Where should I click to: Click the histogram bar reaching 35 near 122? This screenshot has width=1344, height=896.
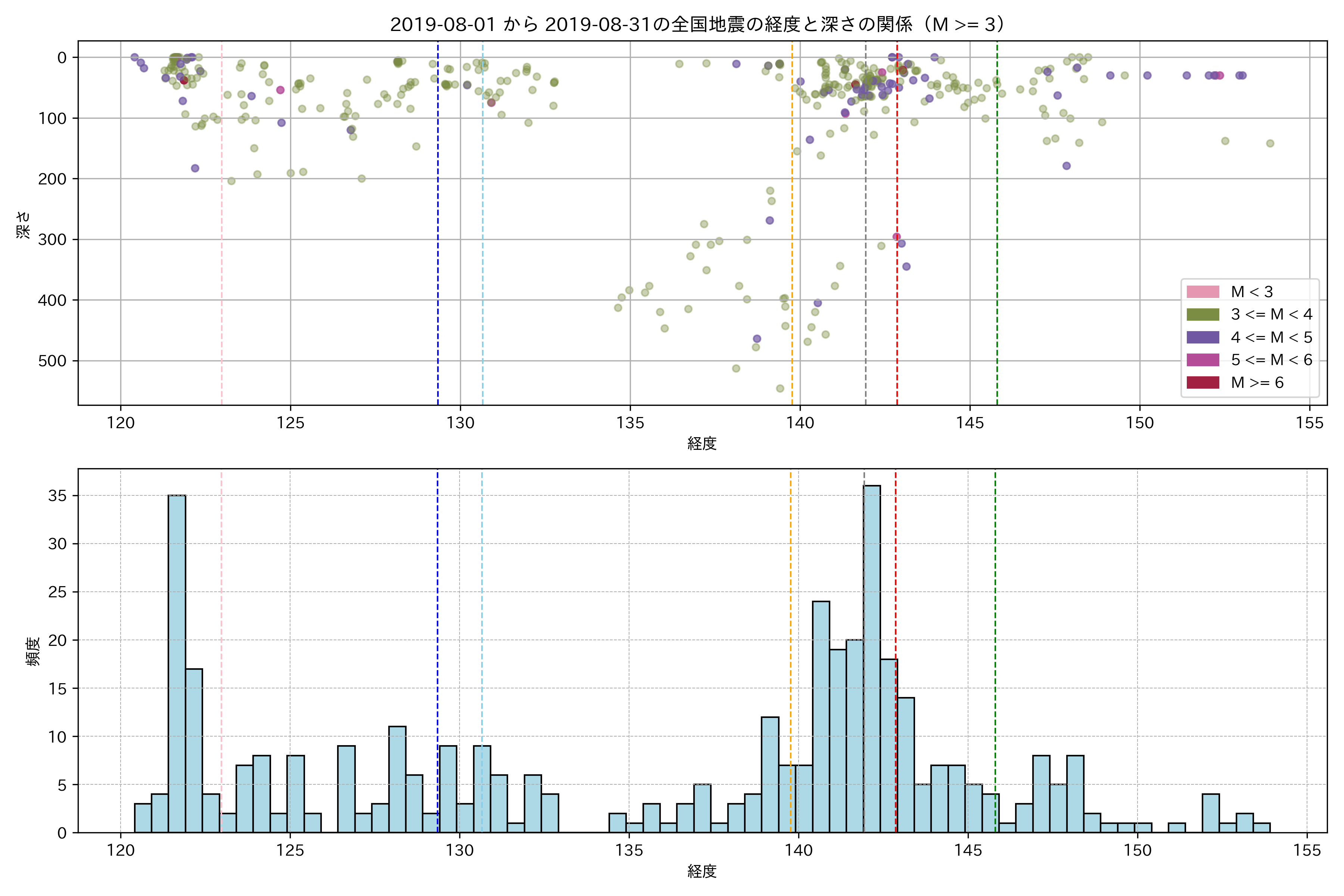(177, 663)
